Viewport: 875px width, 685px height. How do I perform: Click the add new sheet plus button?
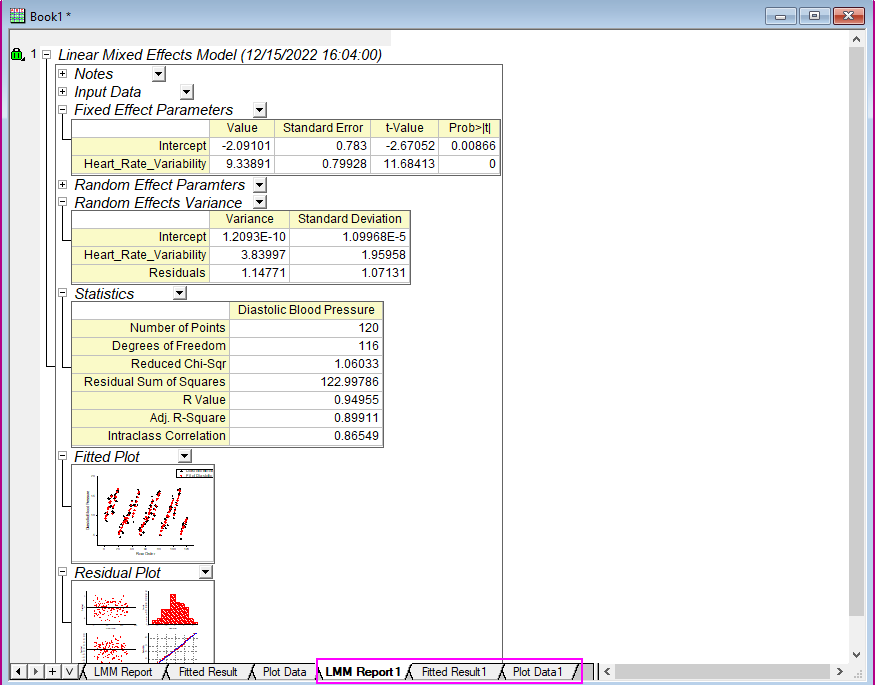52,672
